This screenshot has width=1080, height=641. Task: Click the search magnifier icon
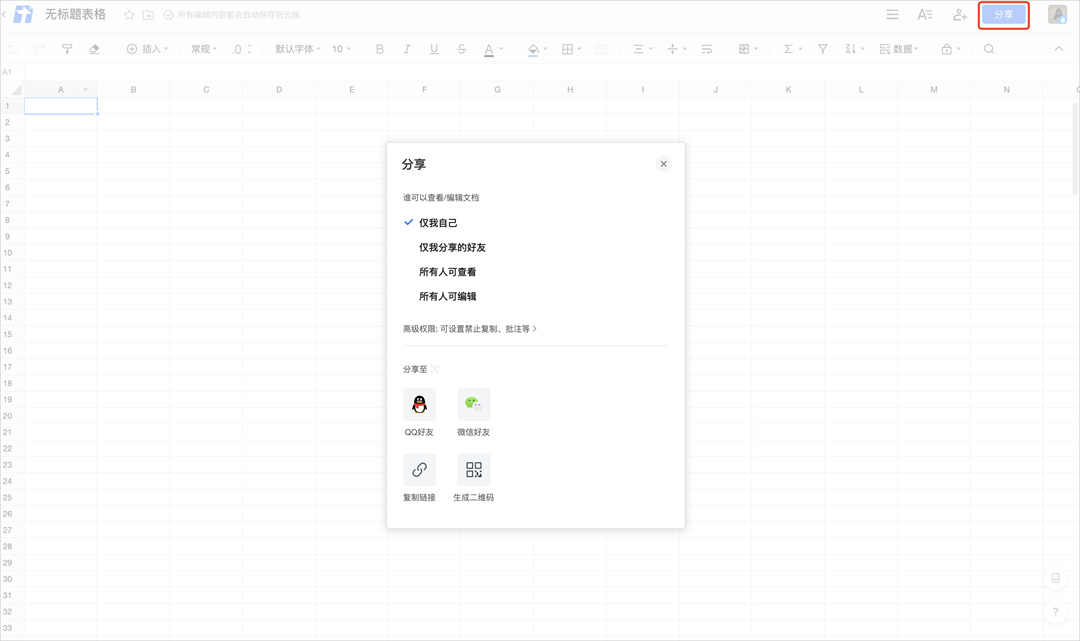tap(989, 49)
